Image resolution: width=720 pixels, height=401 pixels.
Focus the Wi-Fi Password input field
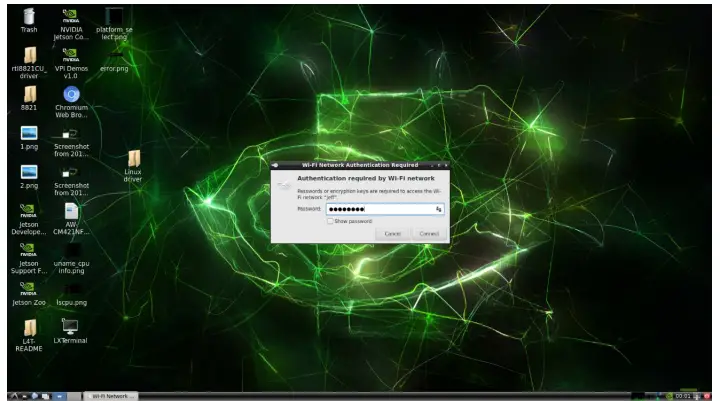(x=385, y=209)
